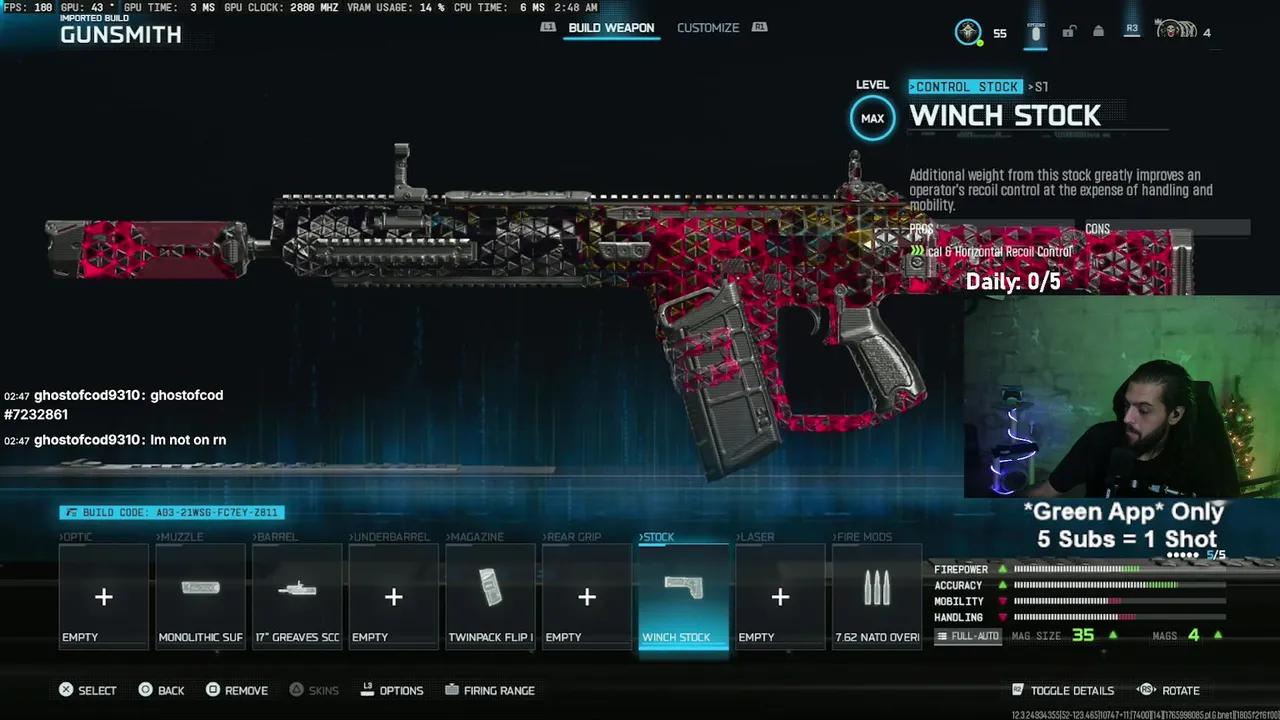Click the Back circle button icon

145,690
